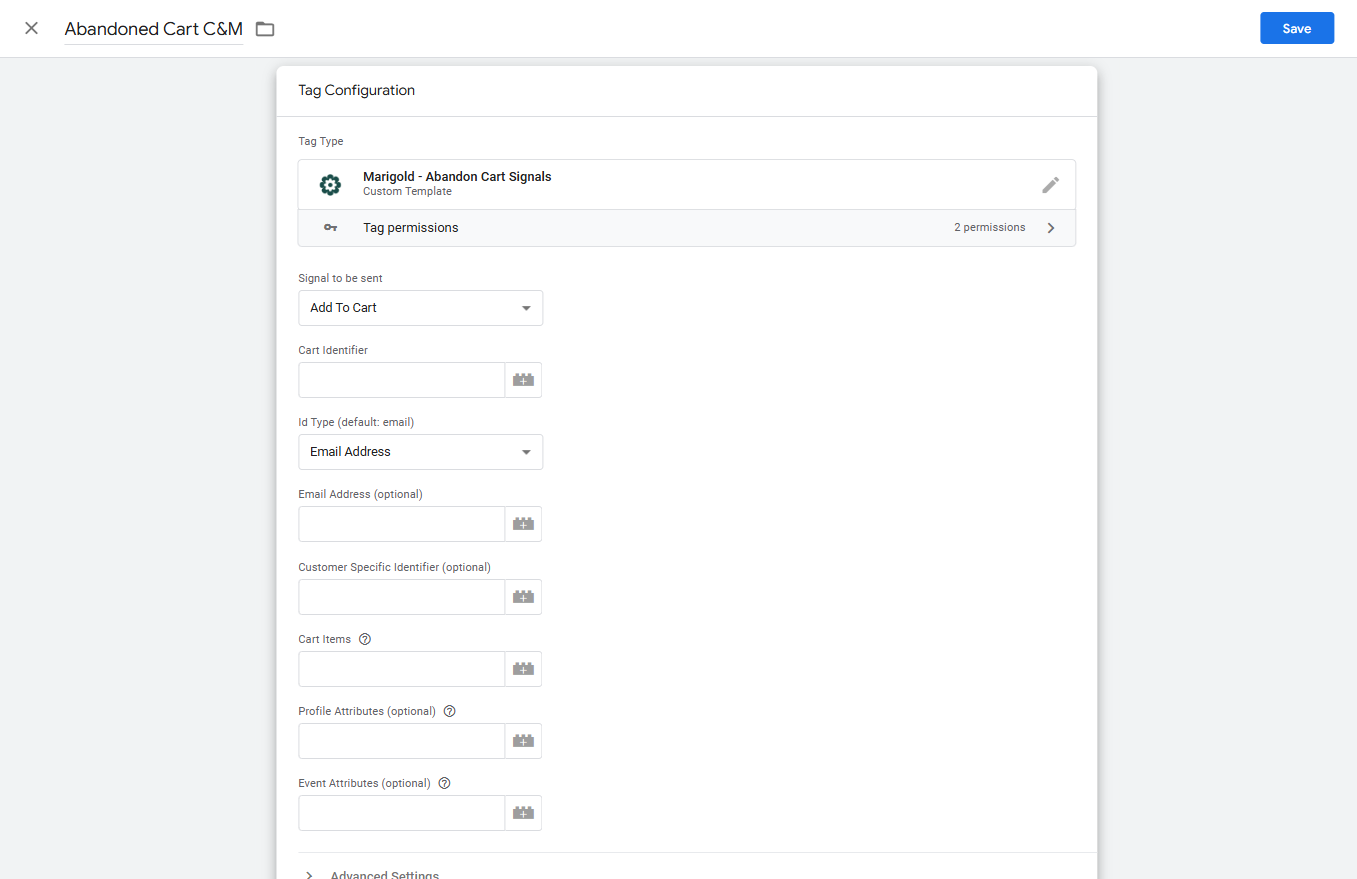Open Tag permissions details

pos(686,228)
